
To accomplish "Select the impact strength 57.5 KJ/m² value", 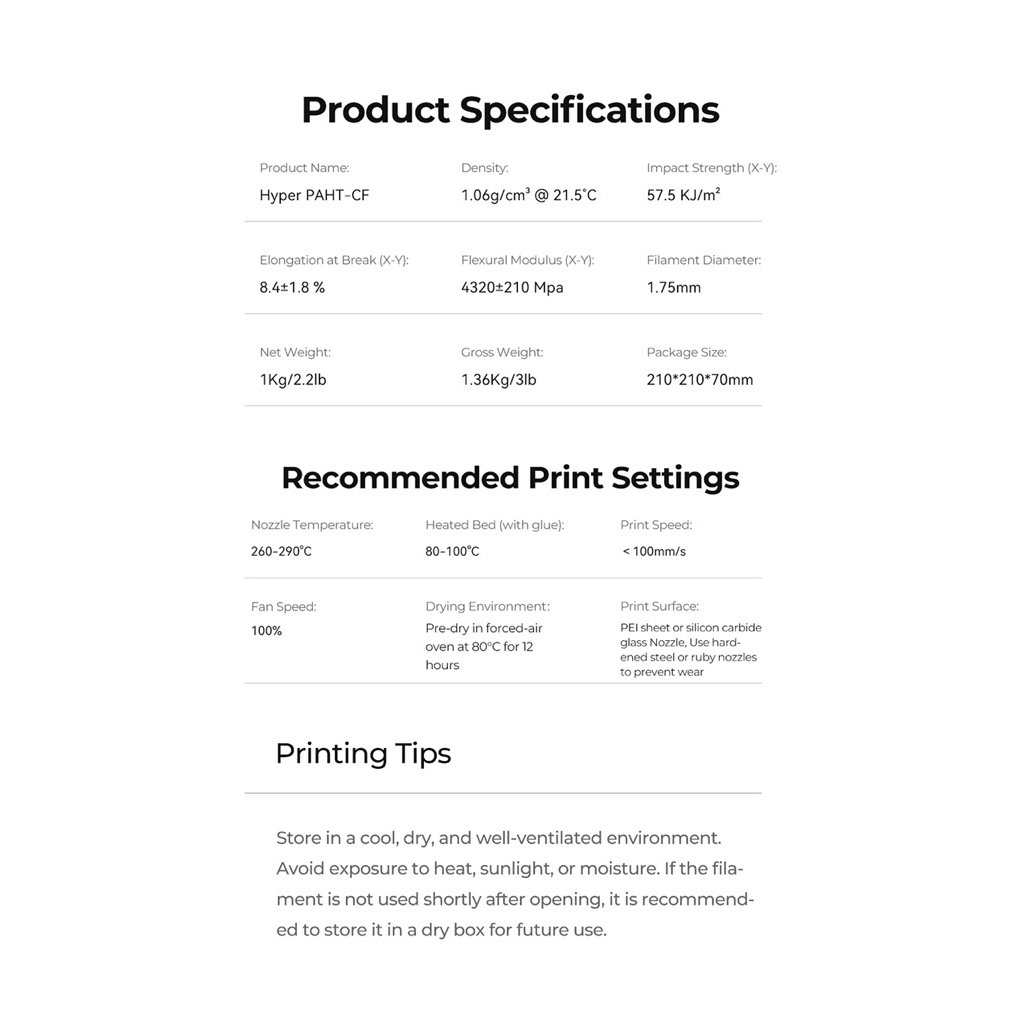I will point(683,195).
